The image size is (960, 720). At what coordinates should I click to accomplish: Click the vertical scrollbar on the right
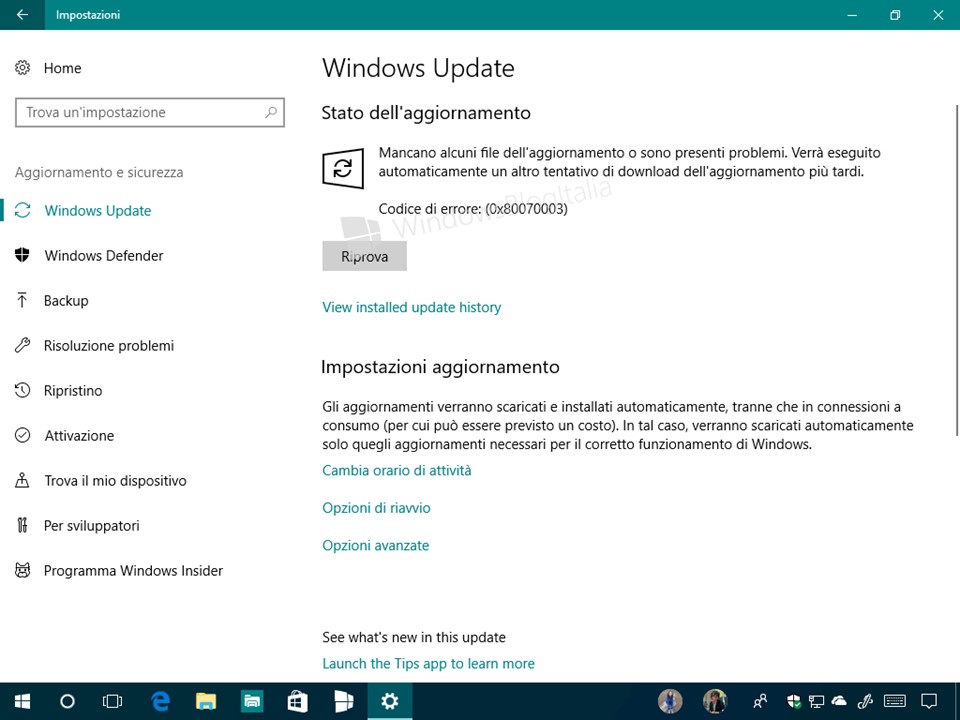tap(957, 269)
